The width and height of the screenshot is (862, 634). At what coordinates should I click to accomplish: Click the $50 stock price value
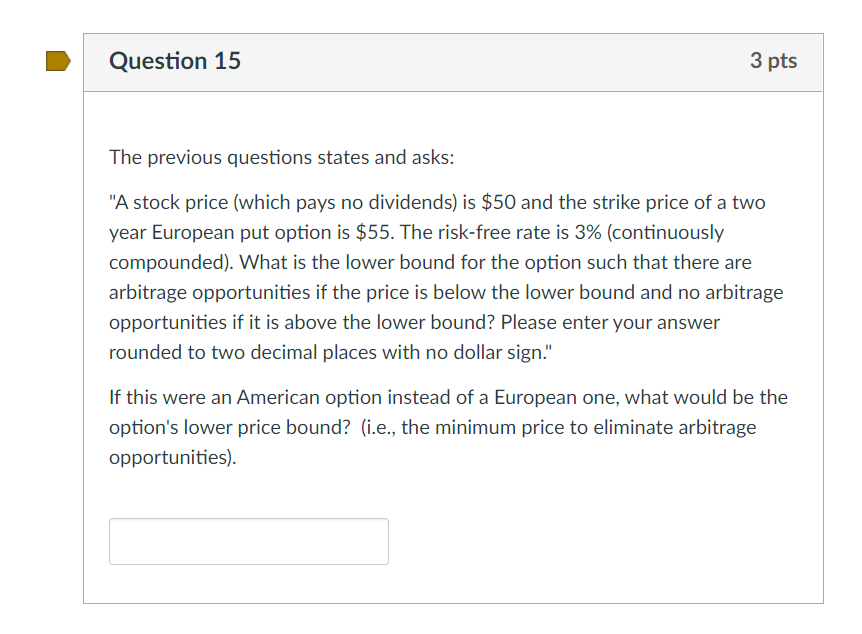pyautogui.click(x=498, y=203)
